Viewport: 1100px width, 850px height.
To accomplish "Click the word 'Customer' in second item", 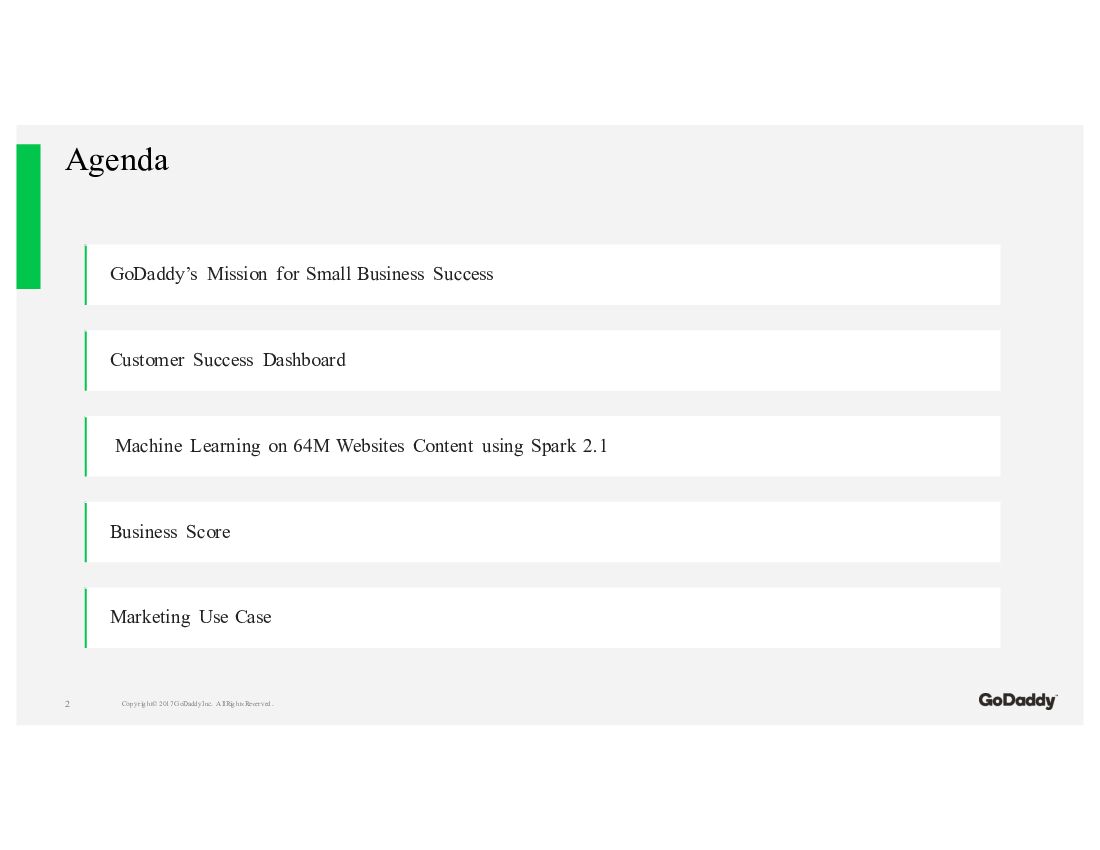I will (x=147, y=360).
